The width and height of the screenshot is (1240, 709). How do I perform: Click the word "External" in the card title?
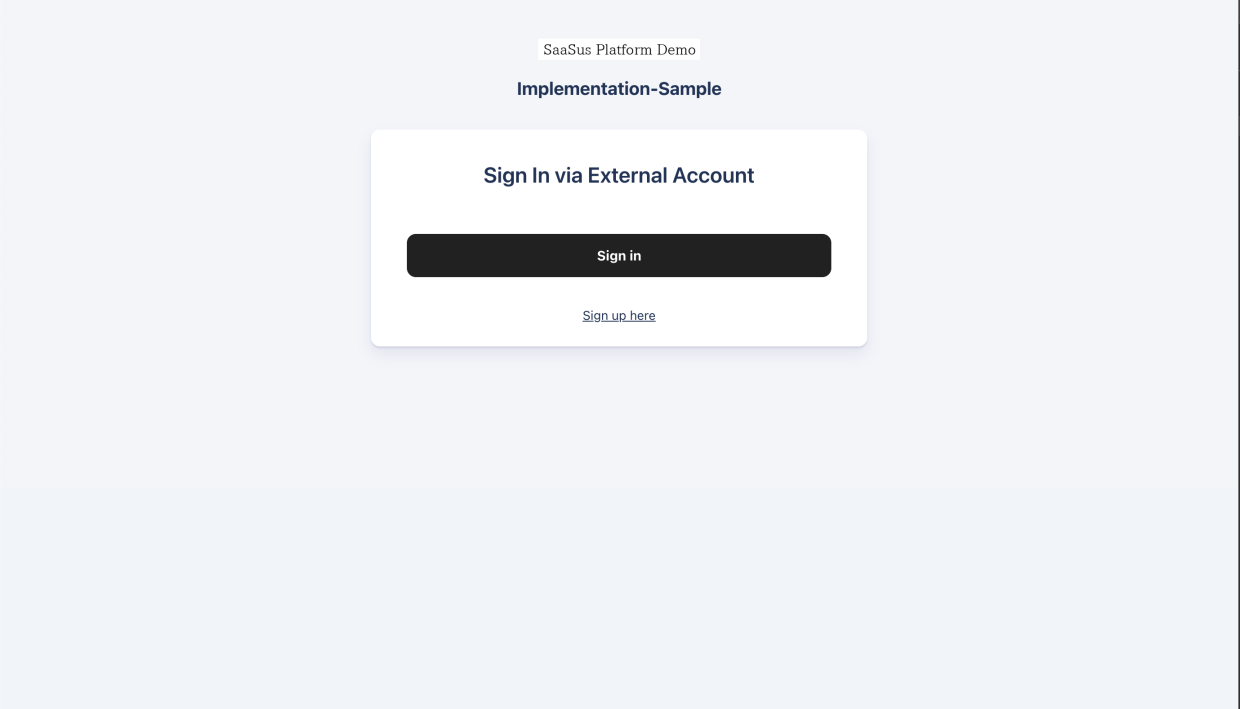tap(627, 175)
